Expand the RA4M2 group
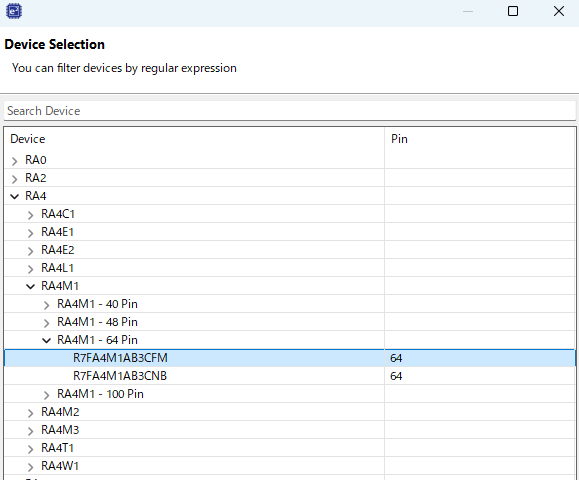This screenshot has height=480, width=579. tap(31, 413)
